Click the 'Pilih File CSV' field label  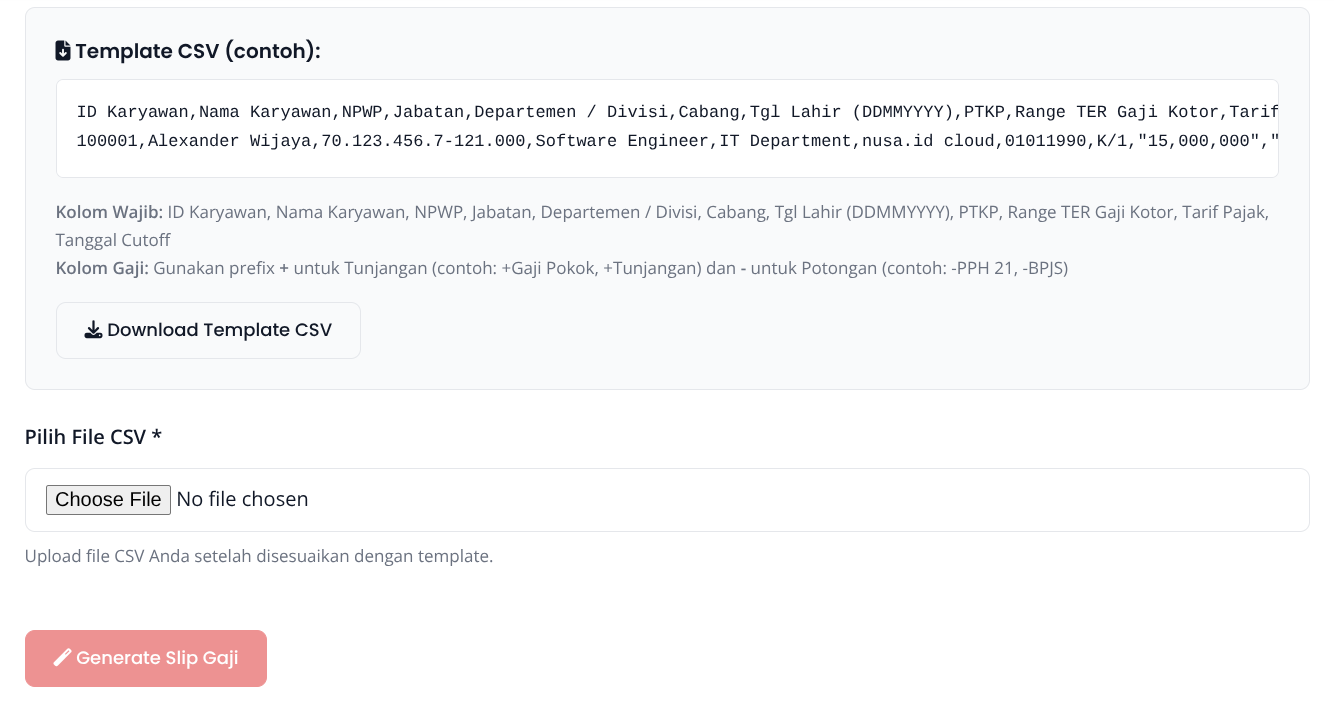click(85, 437)
